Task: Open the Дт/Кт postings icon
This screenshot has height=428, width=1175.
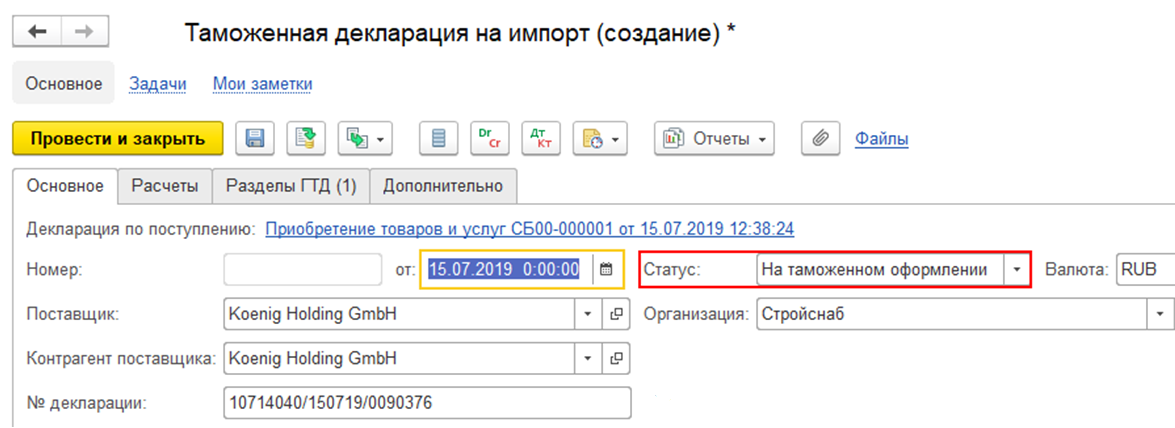Action: point(540,139)
